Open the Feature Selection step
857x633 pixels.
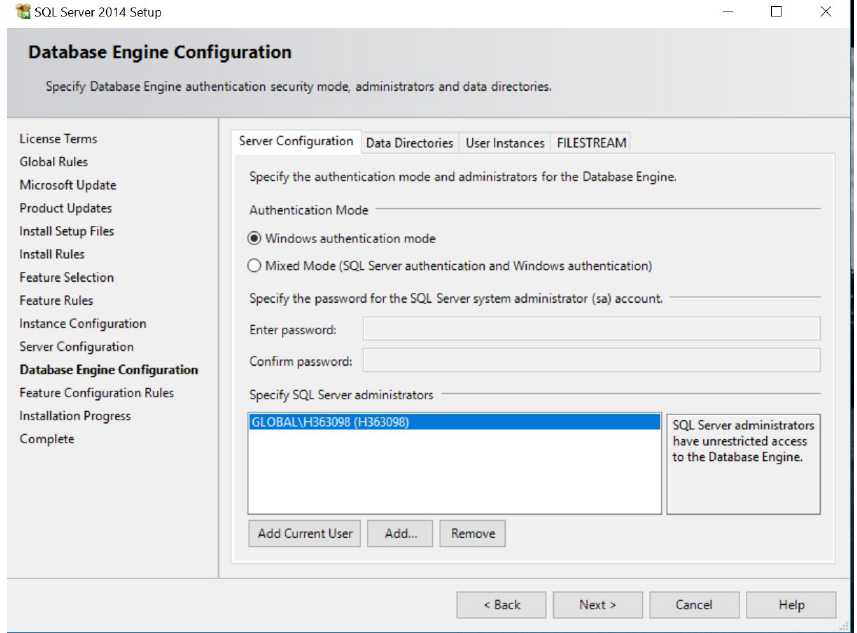tap(66, 277)
